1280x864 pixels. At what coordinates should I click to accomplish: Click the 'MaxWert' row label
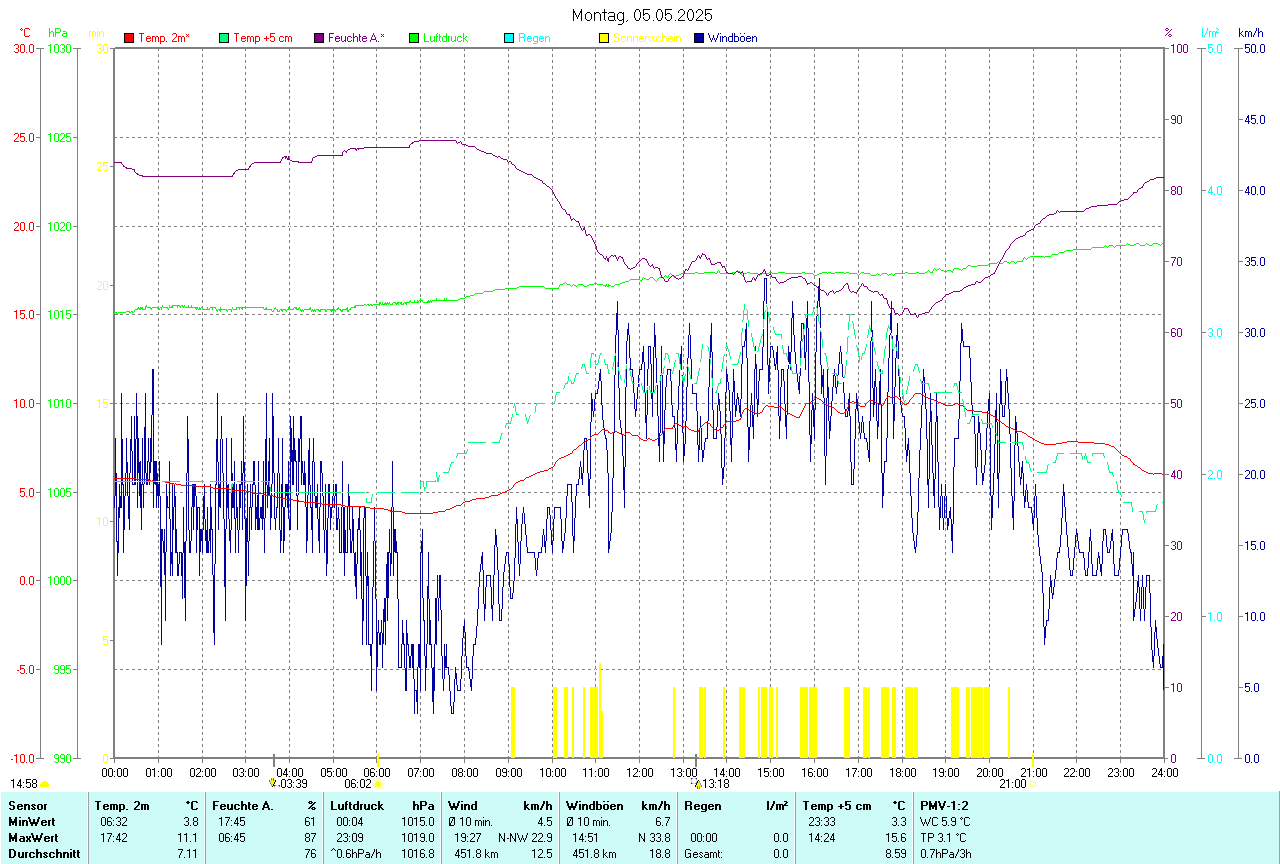tap(33, 837)
